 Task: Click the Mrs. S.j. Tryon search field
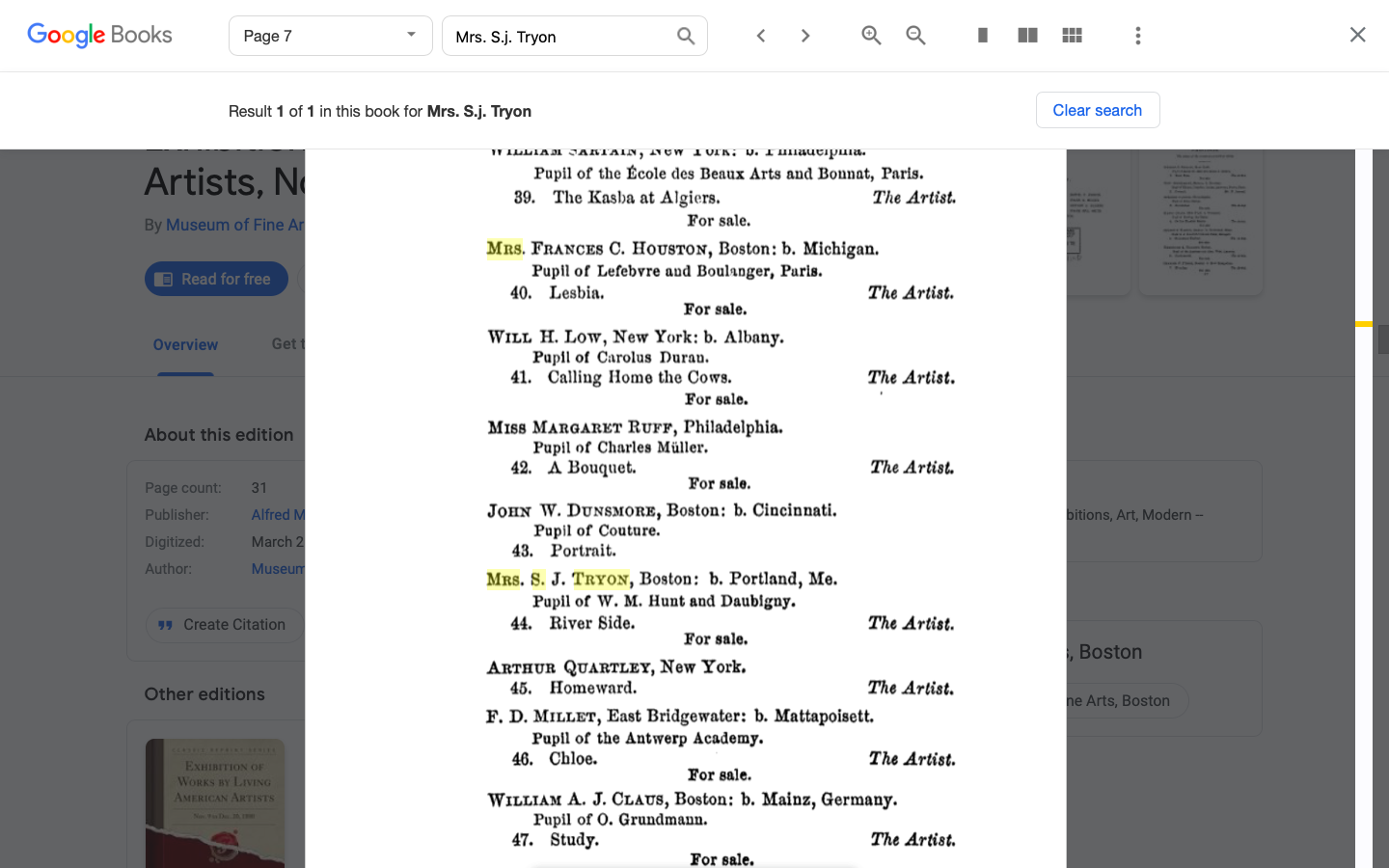[x=559, y=37]
